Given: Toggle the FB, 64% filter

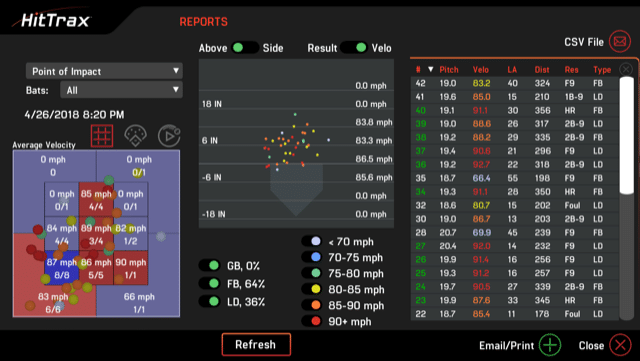Looking at the screenshot, I should (210, 283).
